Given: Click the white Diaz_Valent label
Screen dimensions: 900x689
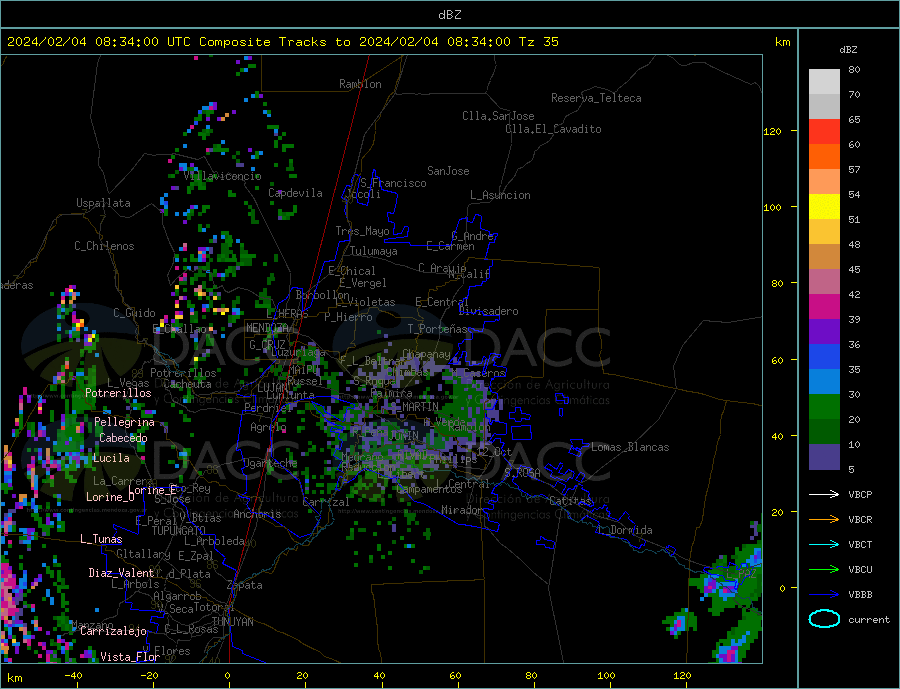Looking at the screenshot, I should [x=121, y=573].
